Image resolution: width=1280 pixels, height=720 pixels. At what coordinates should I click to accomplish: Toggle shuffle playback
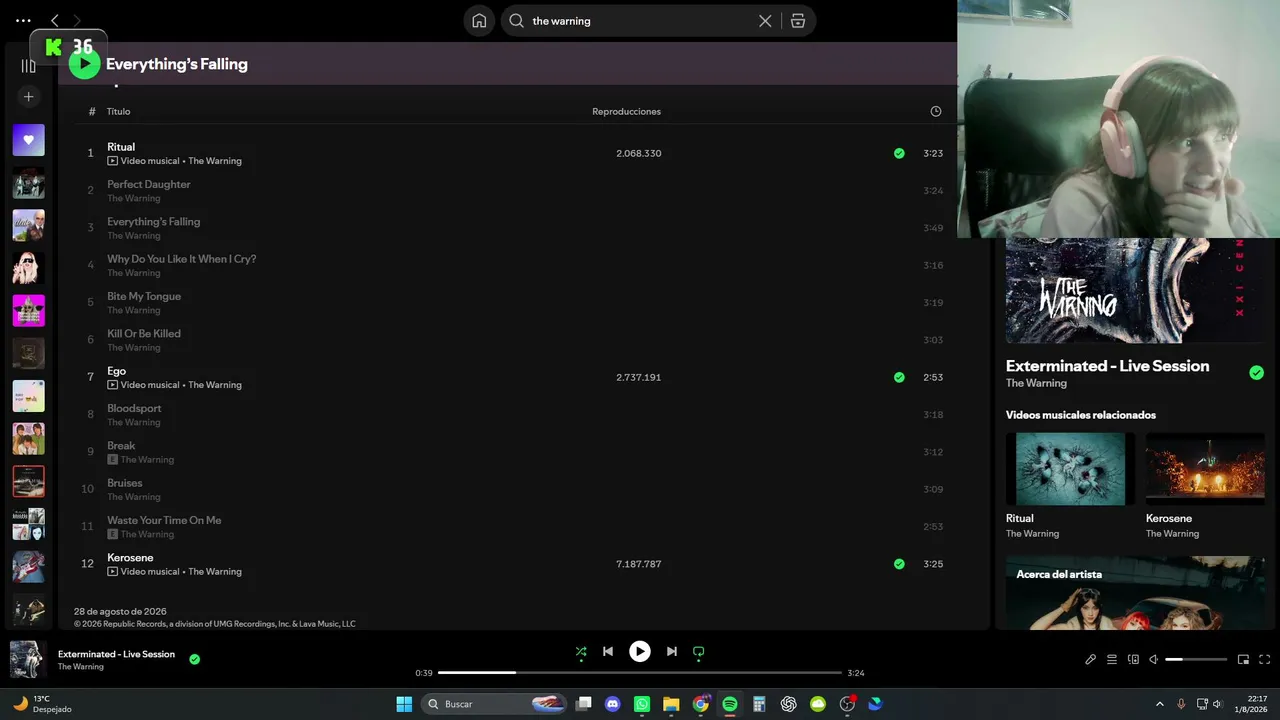[x=581, y=652]
